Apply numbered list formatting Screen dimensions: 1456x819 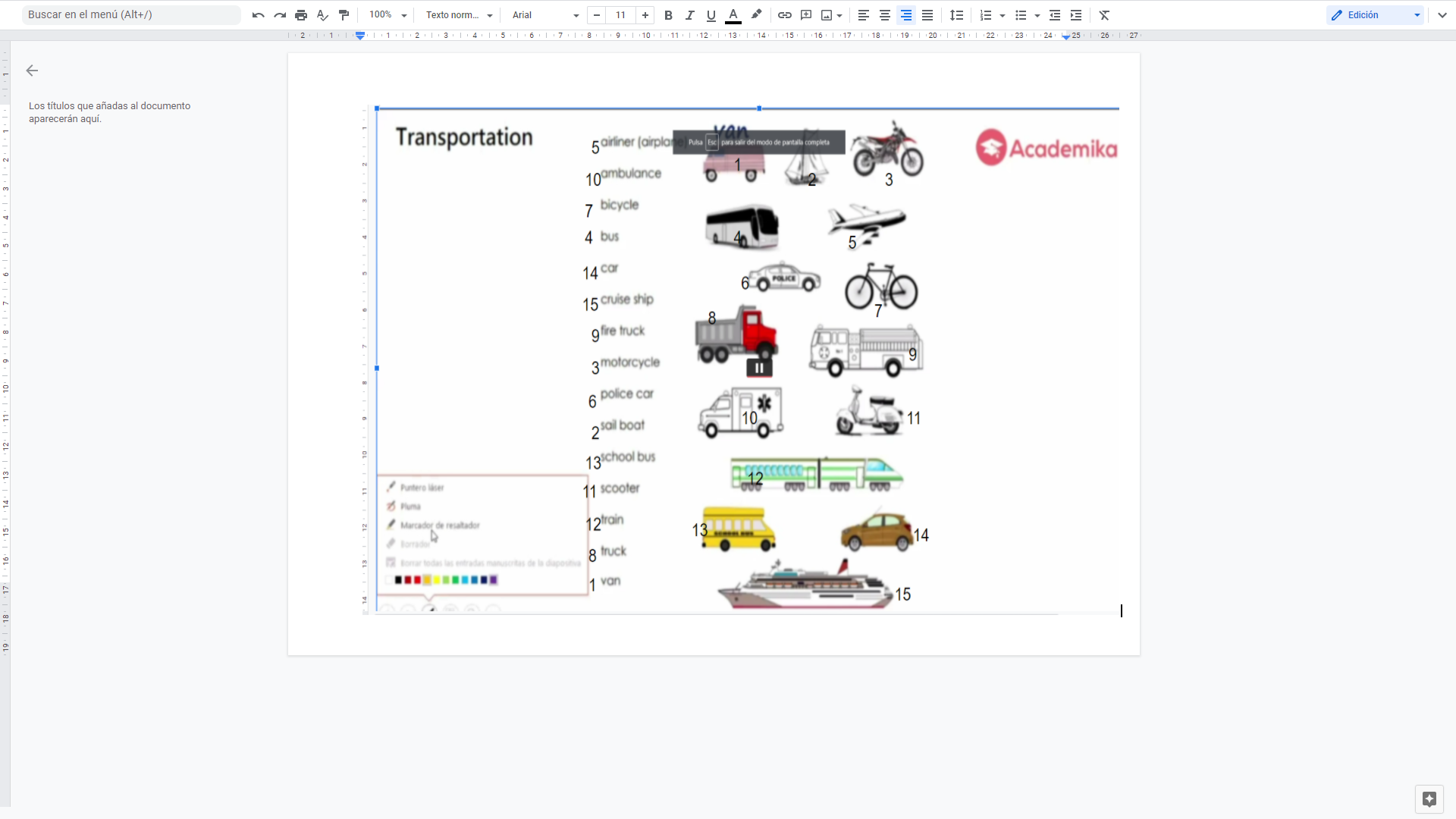click(986, 15)
